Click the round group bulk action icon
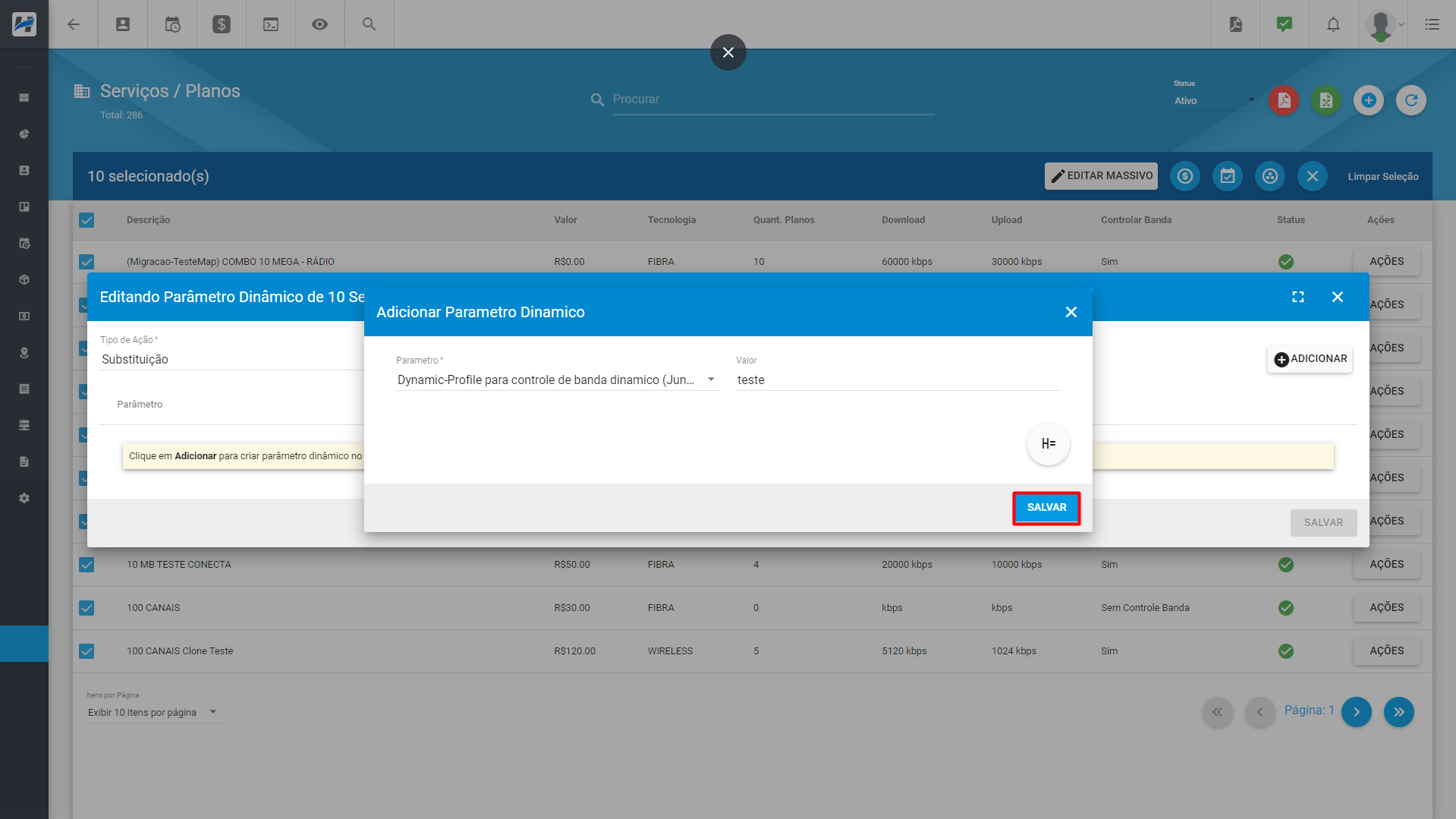Screen dimensions: 1456x819 (x=1270, y=176)
